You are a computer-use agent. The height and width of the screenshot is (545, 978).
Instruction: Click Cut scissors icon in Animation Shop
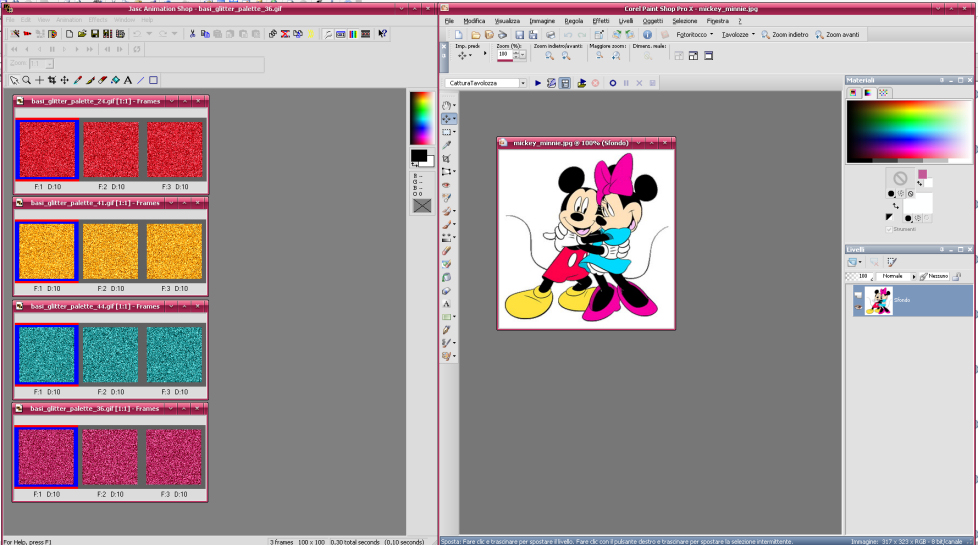coord(192,34)
